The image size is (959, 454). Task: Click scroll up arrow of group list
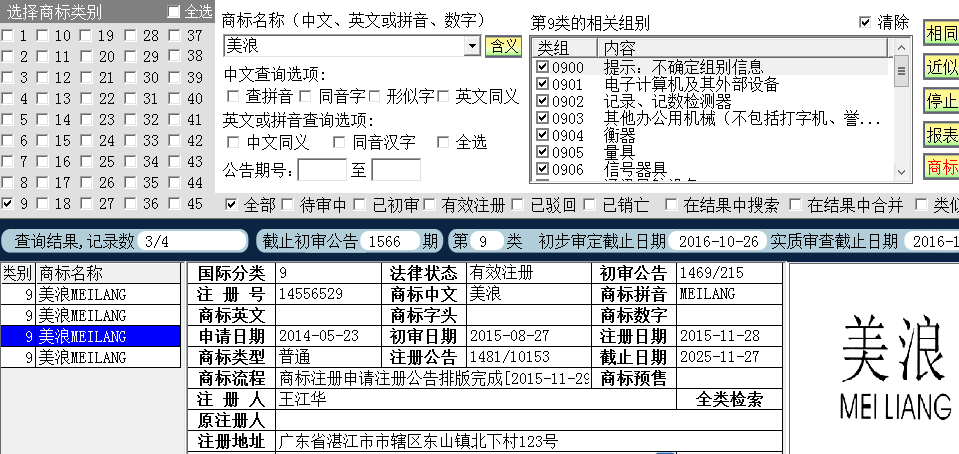click(x=902, y=47)
